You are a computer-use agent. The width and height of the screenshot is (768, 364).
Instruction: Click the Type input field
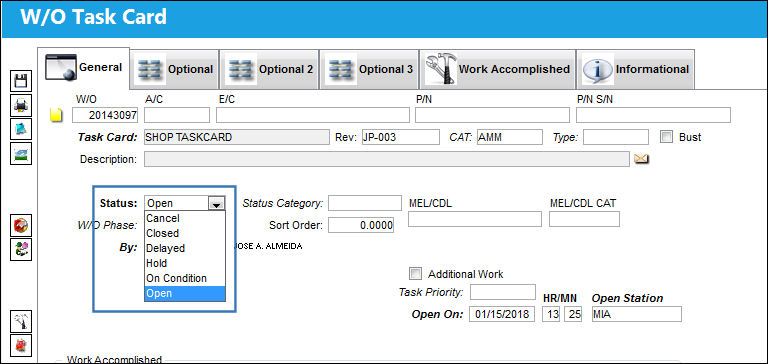click(x=616, y=137)
